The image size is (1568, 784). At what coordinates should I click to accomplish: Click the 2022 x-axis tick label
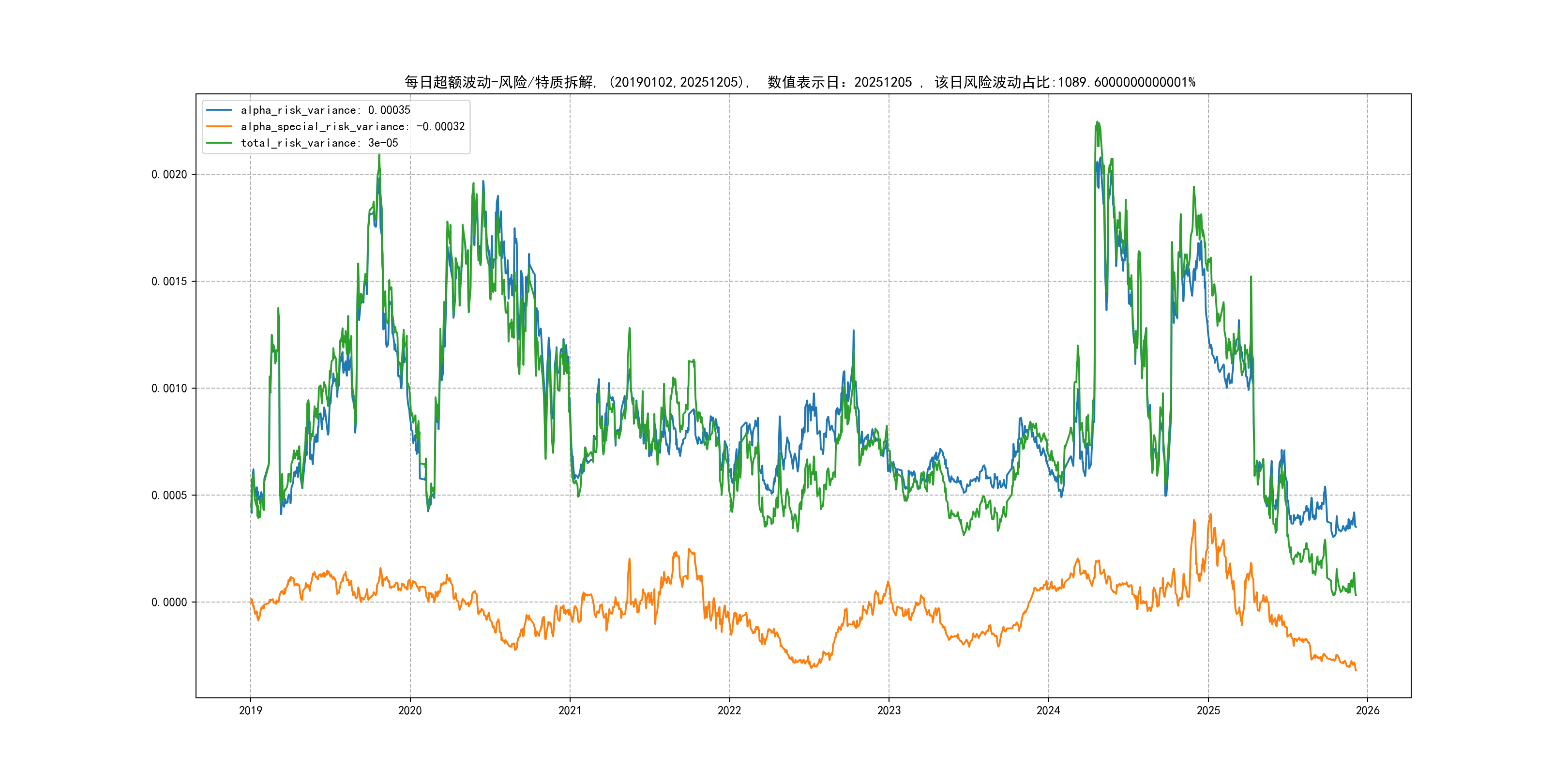[729, 710]
